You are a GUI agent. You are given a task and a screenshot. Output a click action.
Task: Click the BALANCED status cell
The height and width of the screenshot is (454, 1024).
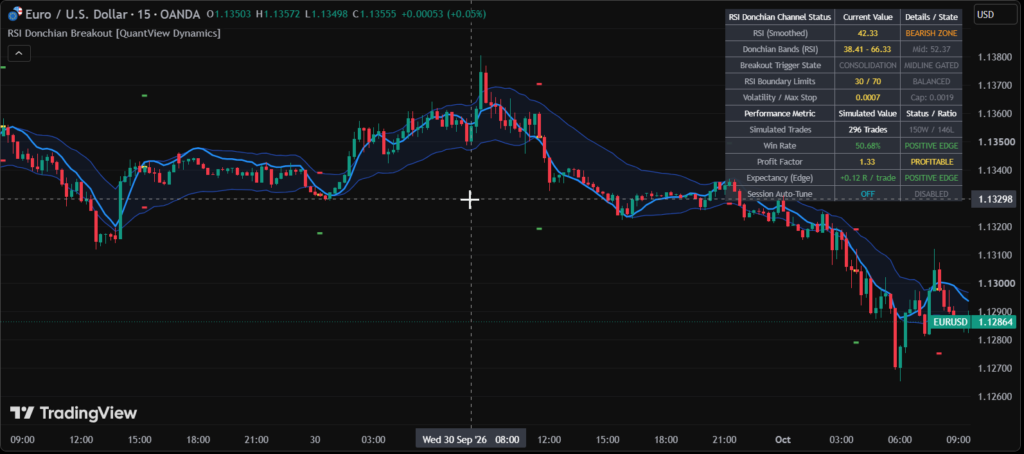[931, 81]
